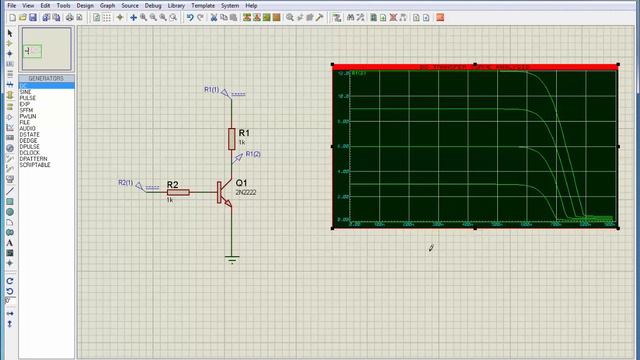Select the highlighted DC generator entry

tap(47, 86)
